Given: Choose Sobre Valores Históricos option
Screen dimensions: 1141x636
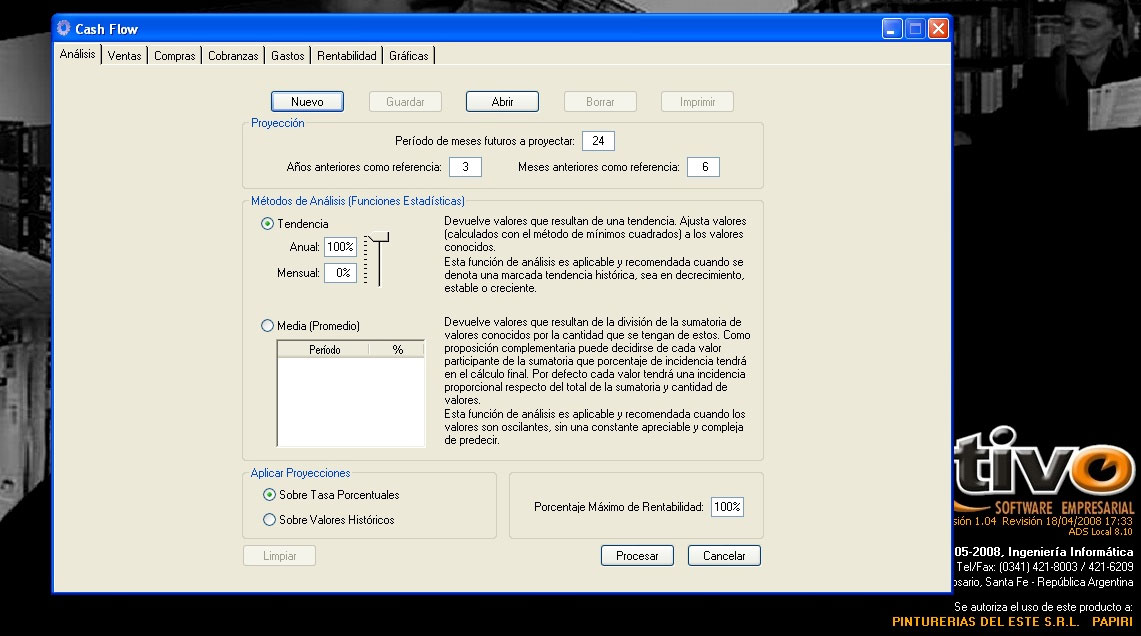Looking at the screenshot, I should click(x=269, y=520).
